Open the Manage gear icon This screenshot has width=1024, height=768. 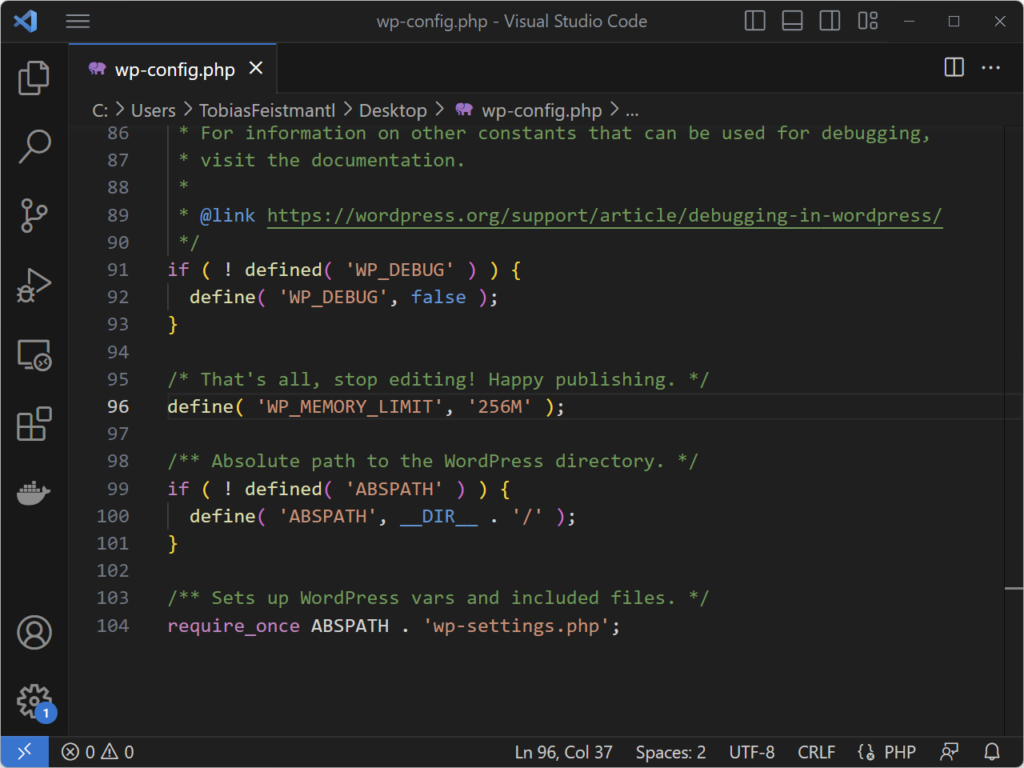click(34, 700)
